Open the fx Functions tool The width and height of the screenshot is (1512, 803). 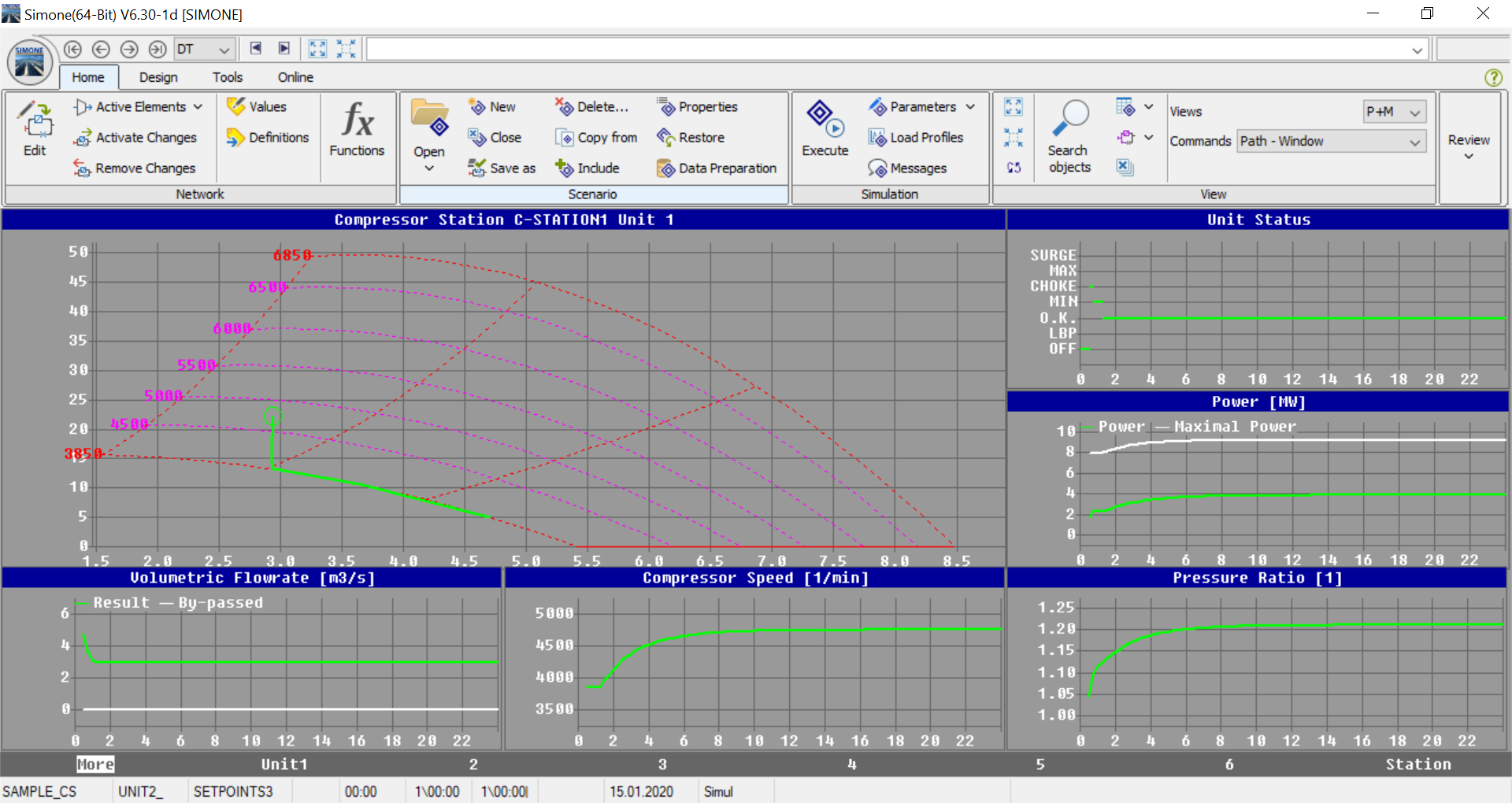click(x=357, y=129)
